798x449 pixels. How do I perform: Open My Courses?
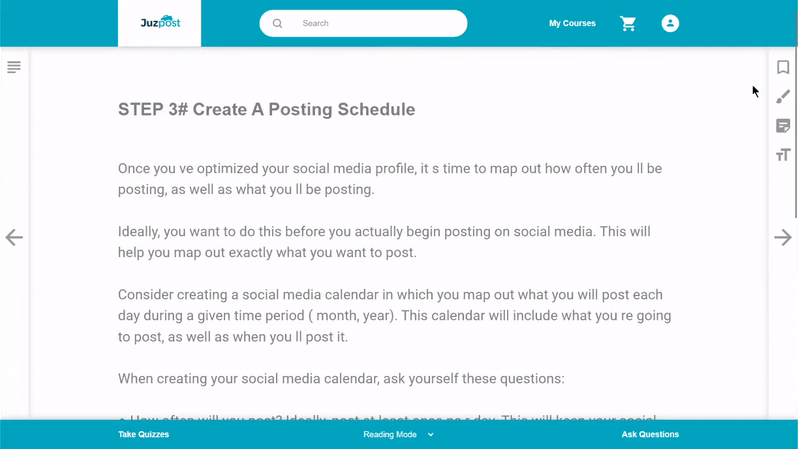(x=572, y=23)
